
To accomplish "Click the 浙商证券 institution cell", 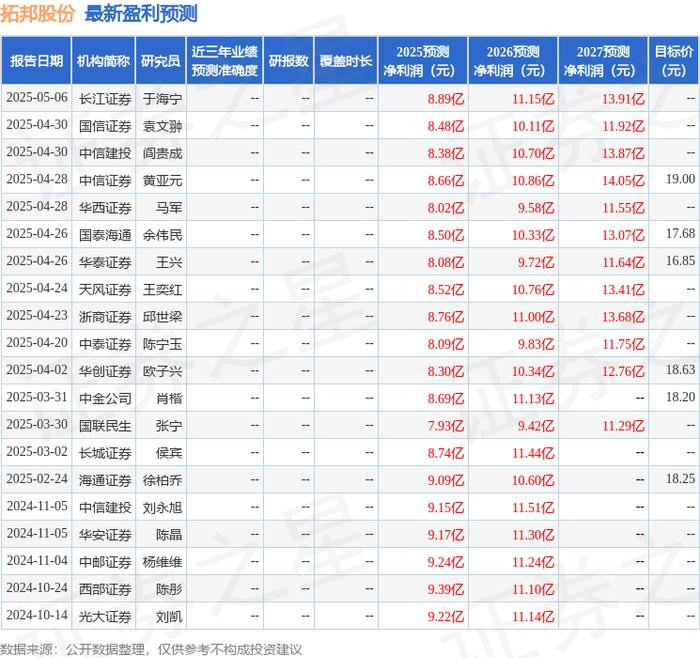I will [105, 317].
